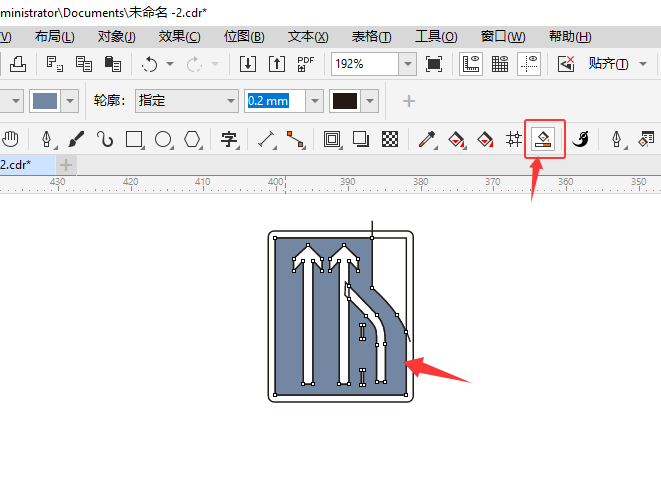Click the Print icon in toolbar
The width and height of the screenshot is (661, 483).
coord(18,64)
